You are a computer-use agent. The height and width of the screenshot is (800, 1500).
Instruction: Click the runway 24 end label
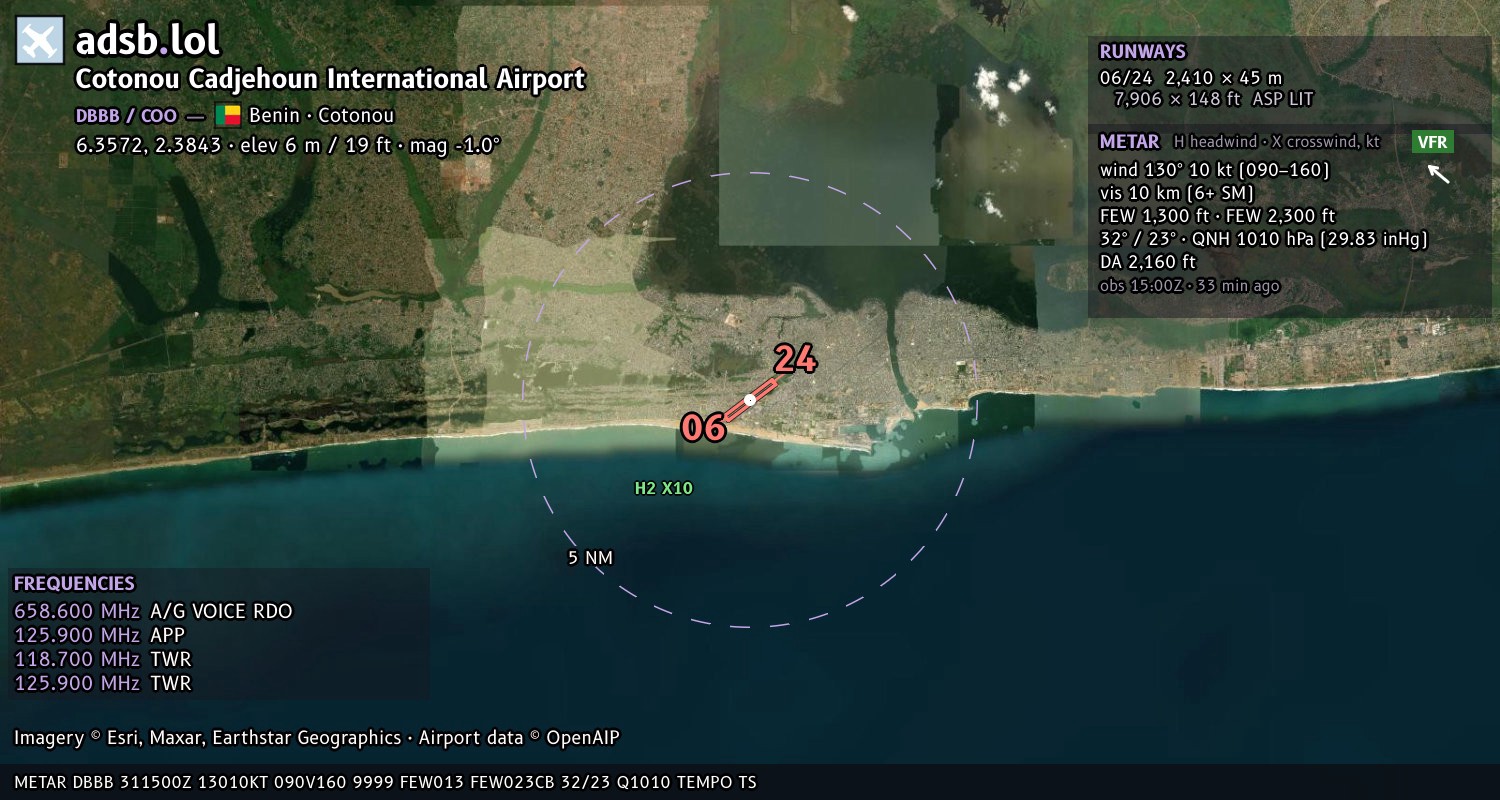[x=795, y=359]
